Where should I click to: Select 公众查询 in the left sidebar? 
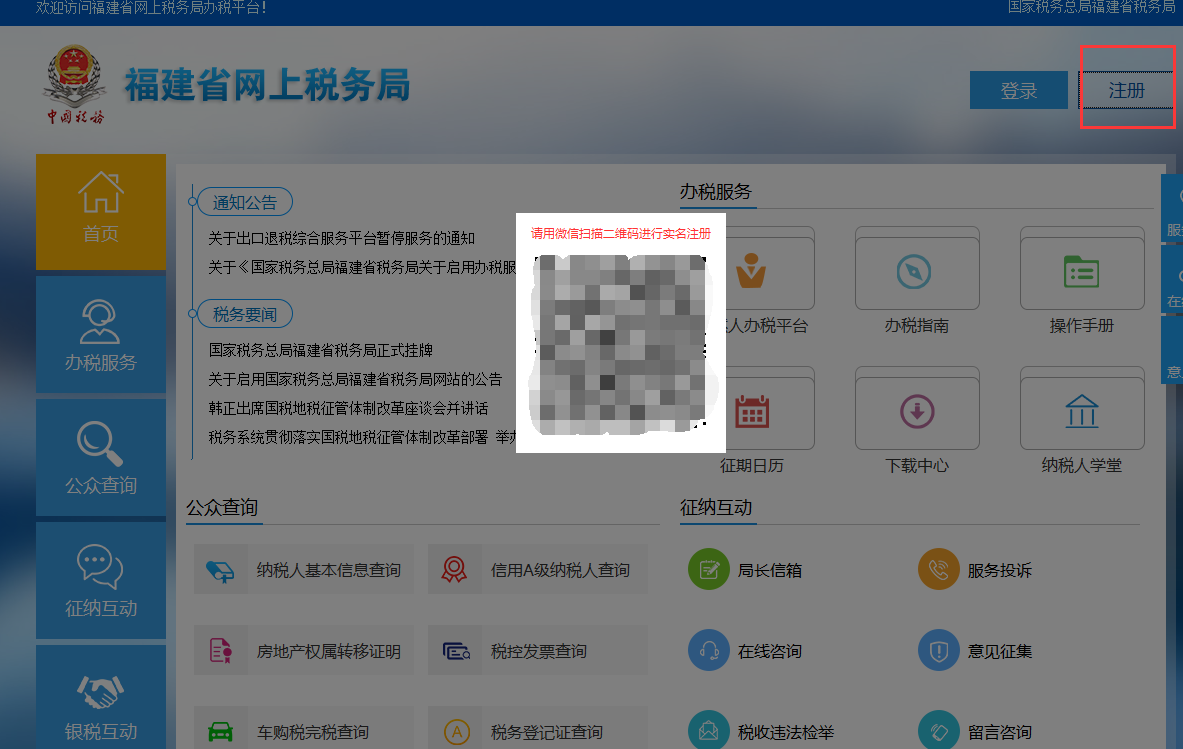[101, 457]
